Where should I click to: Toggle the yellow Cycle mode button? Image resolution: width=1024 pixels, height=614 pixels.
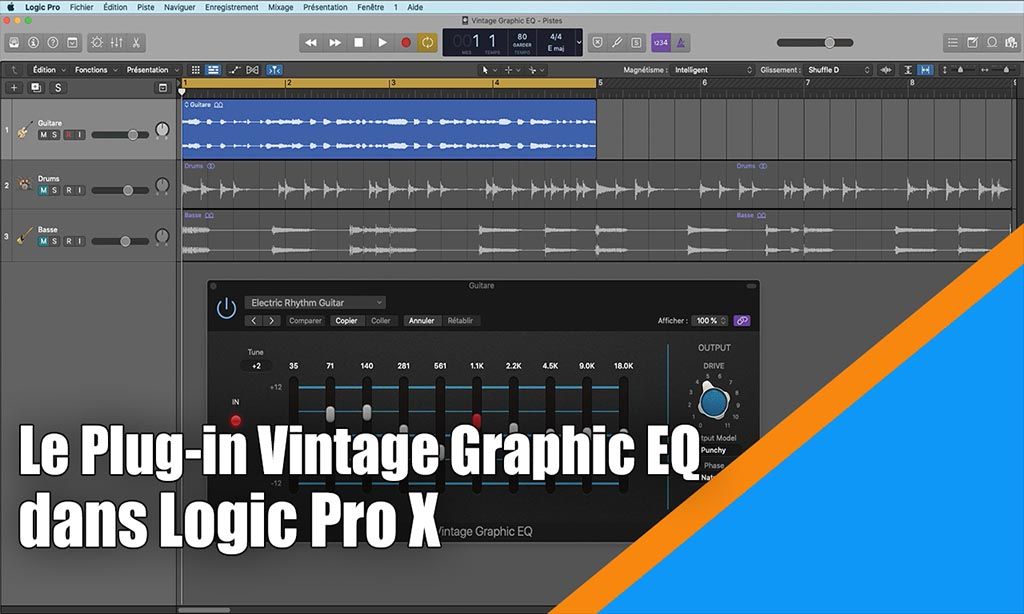tap(428, 42)
